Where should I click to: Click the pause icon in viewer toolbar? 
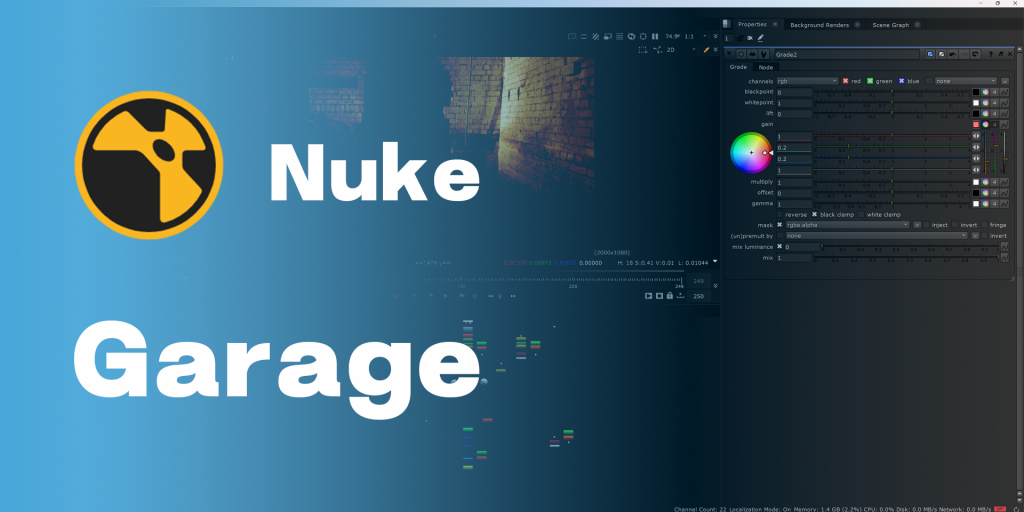coord(655,37)
